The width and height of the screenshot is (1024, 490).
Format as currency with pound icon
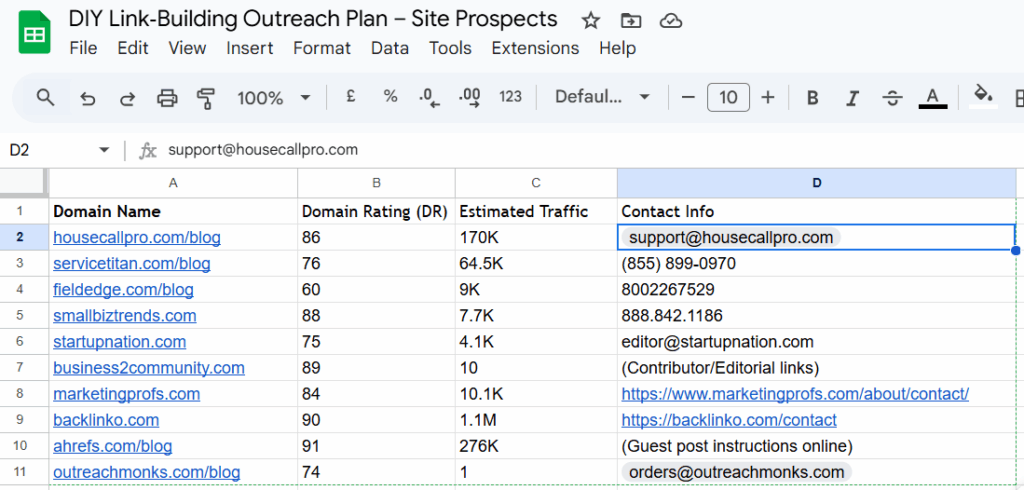click(x=351, y=97)
